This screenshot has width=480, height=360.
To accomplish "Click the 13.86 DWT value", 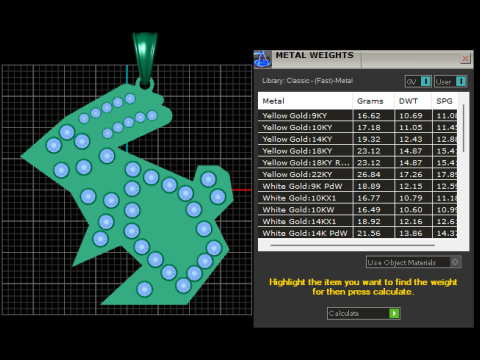I will tap(411, 233).
